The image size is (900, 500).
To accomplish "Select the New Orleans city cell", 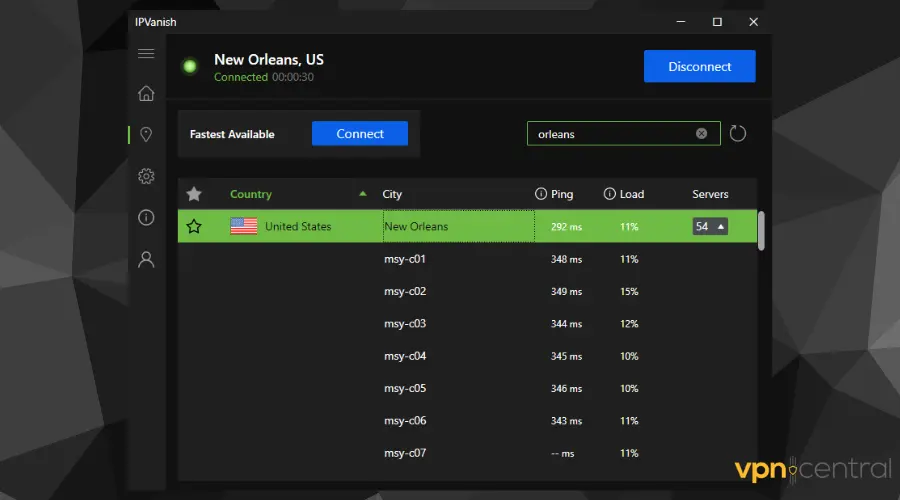I will [x=459, y=226].
